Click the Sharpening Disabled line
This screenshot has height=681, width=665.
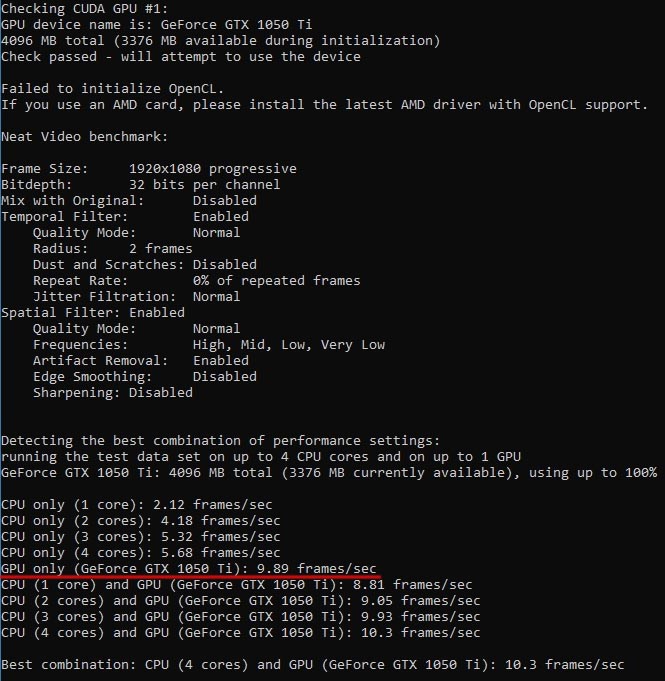(112, 393)
